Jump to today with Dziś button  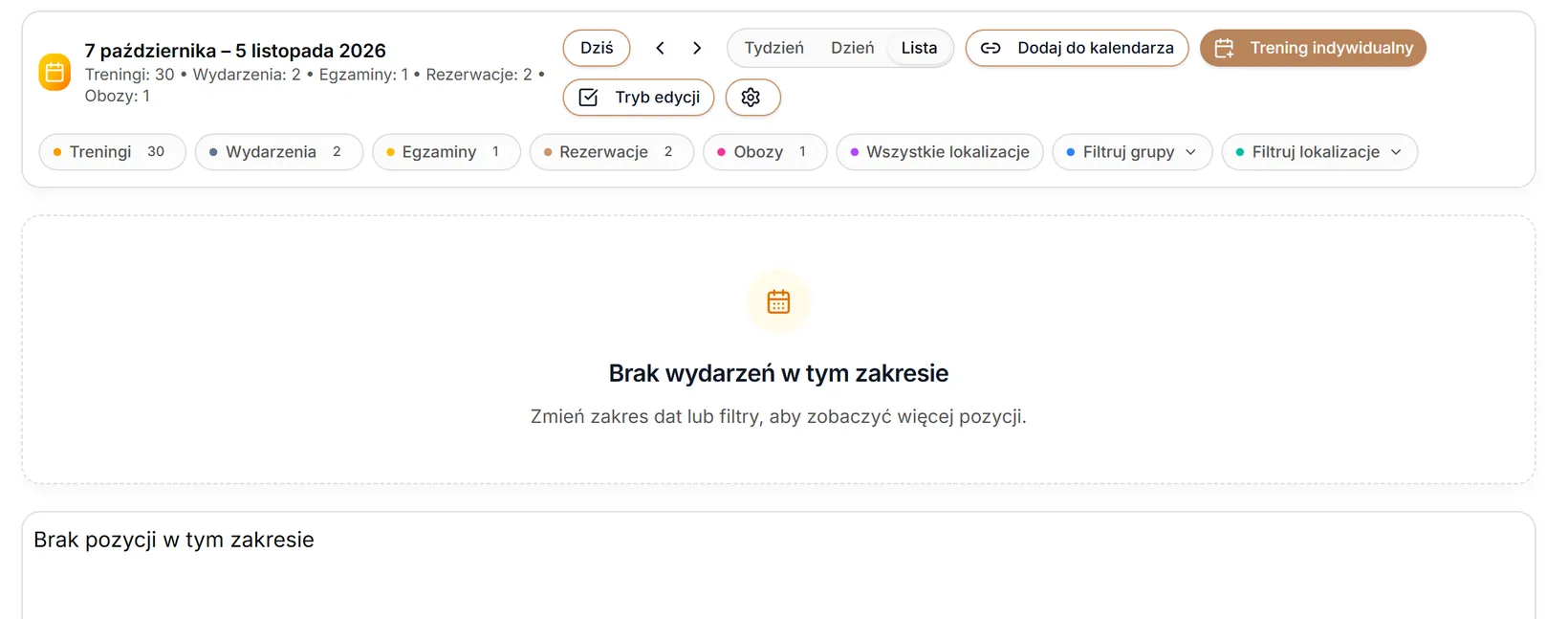point(597,48)
